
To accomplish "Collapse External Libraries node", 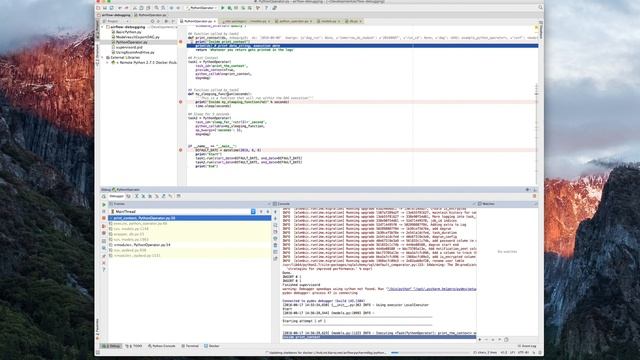I will click(x=103, y=58).
